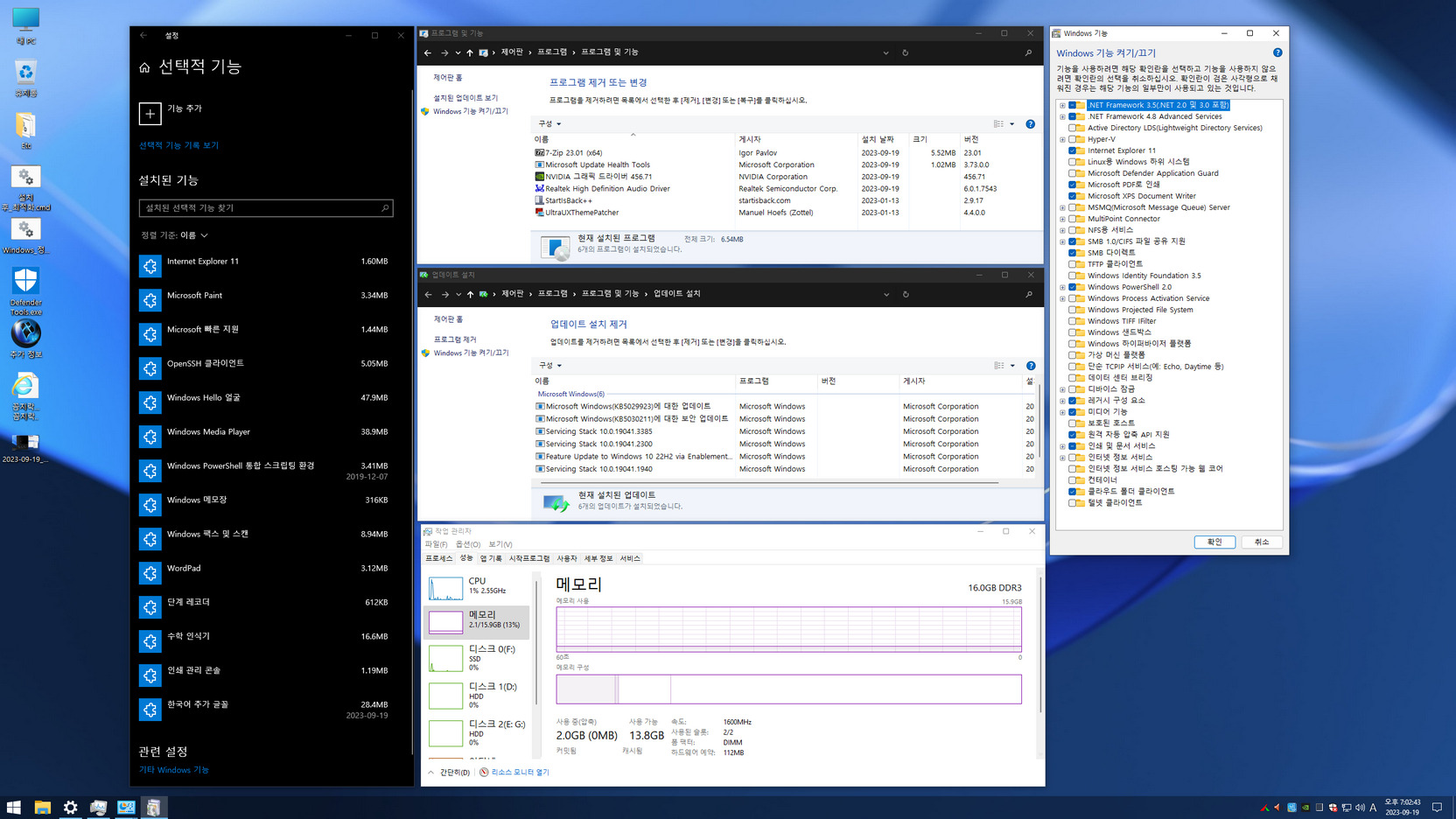The image size is (1456, 819).
Task: Click the help icon in Programs and Features
Action: (x=1030, y=124)
